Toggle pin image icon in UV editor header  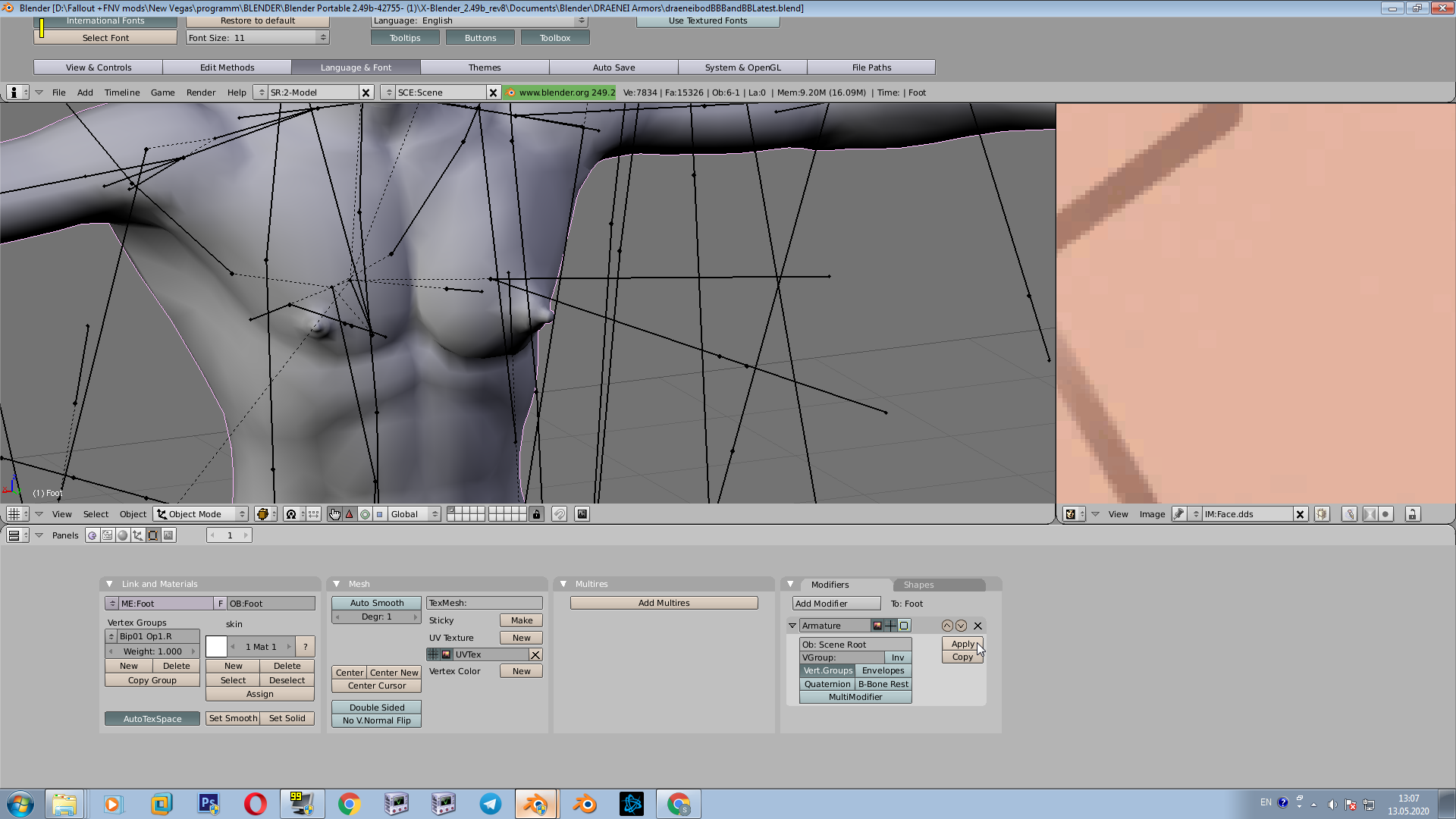tap(1179, 514)
